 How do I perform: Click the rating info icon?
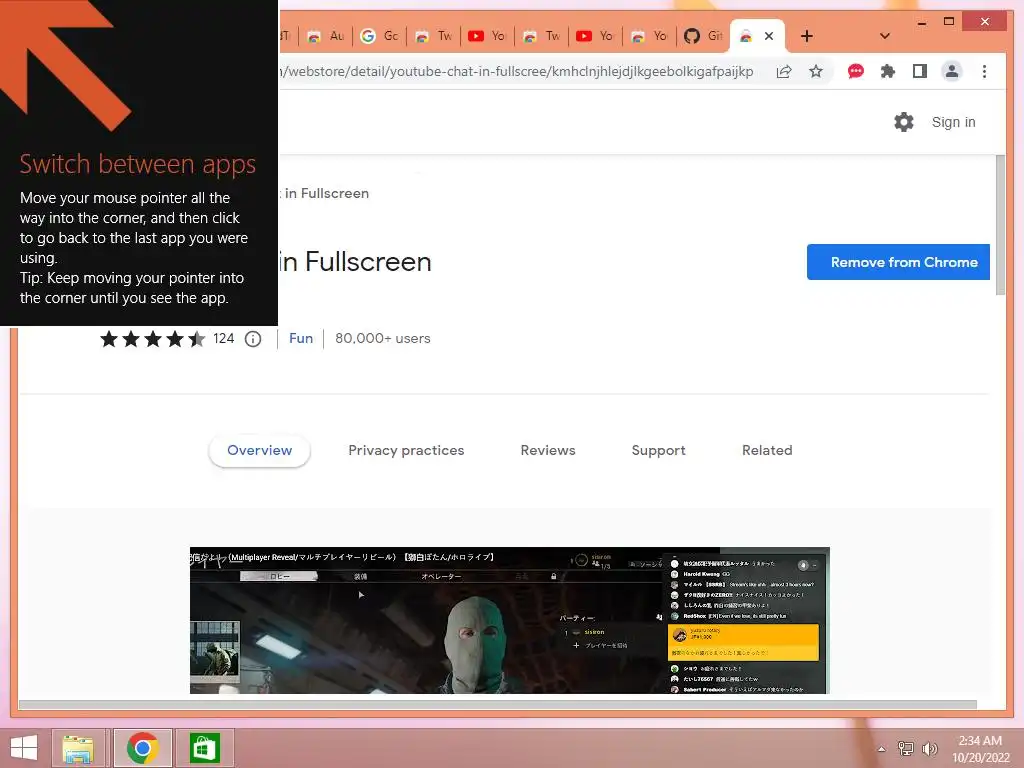[253, 339]
